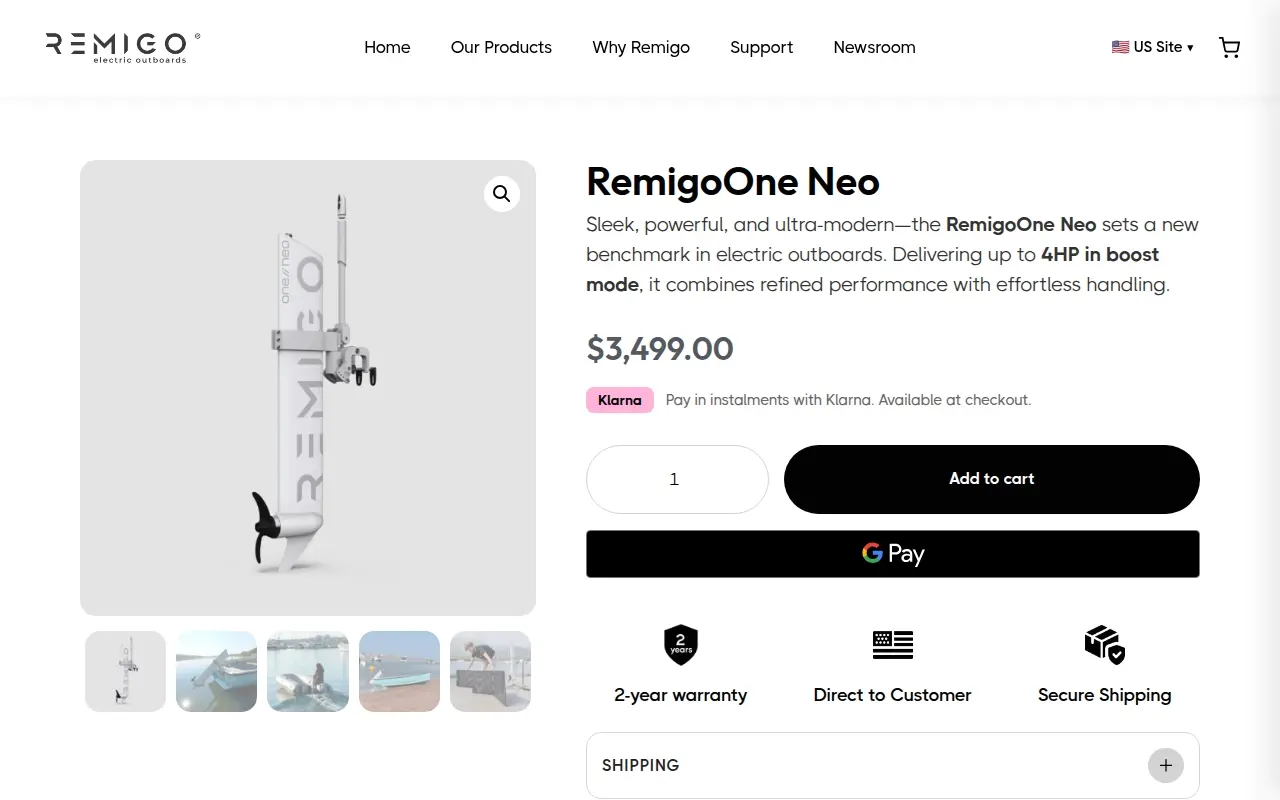Screen dimensions: 1280x800
Task: Pay with the Google Pay button
Action: (893, 554)
